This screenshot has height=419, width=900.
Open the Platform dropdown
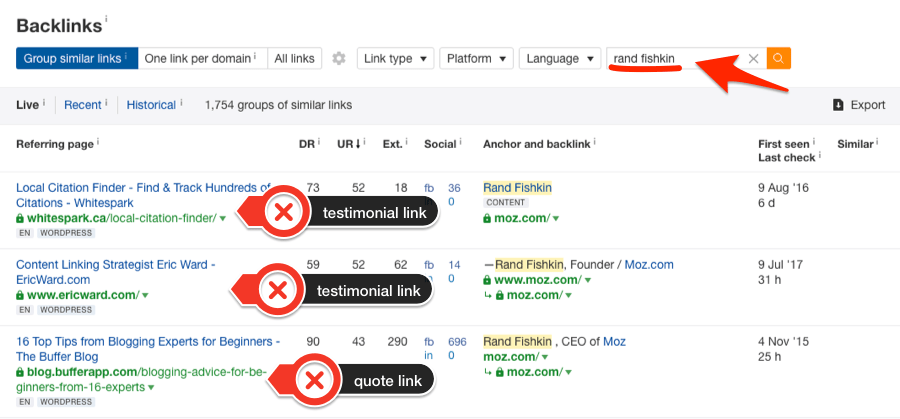click(476, 59)
